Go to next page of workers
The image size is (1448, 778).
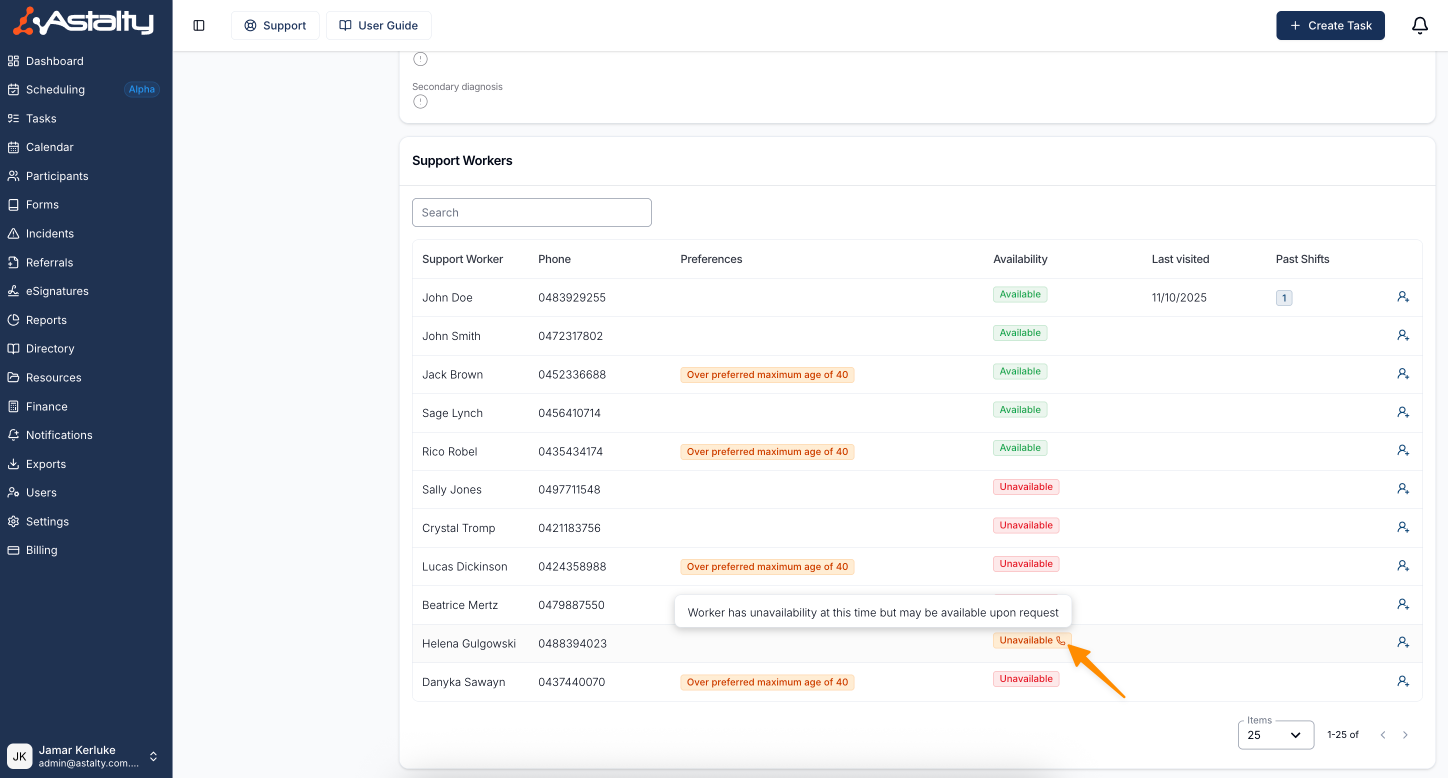1405,735
